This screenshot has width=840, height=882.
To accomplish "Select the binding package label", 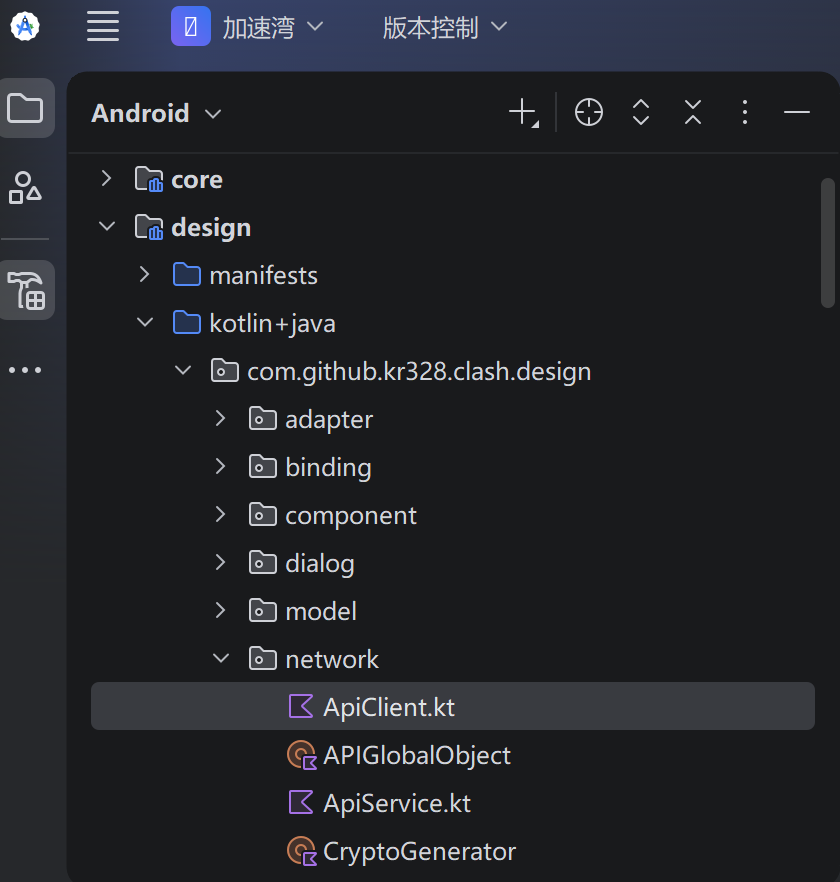I will (x=328, y=468).
